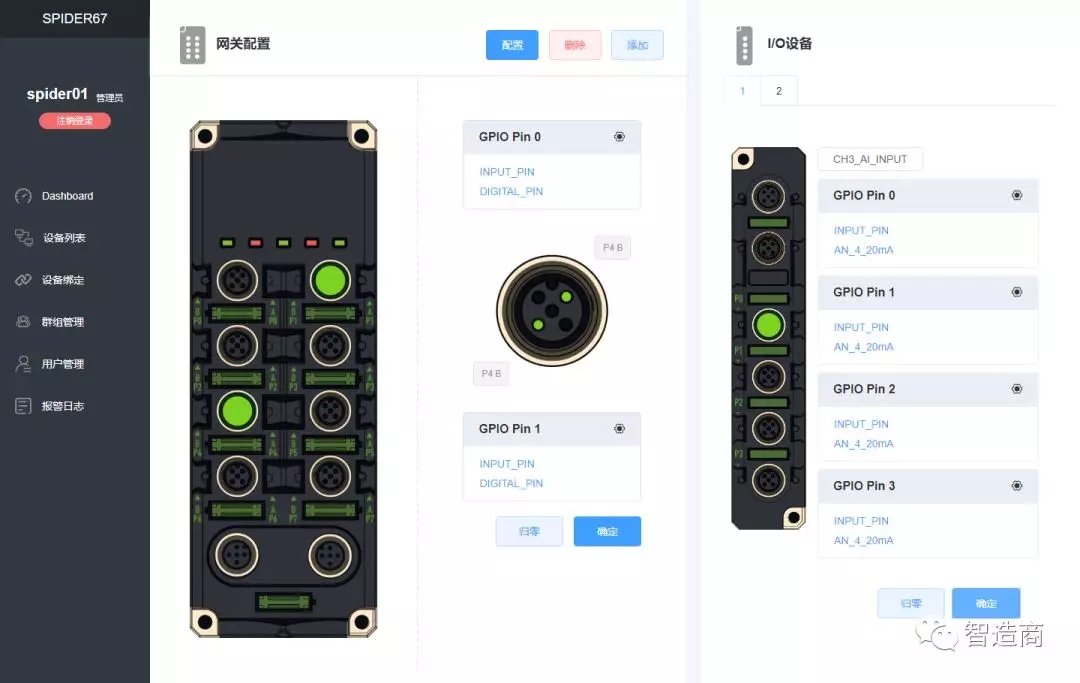Image resolution: width=1080 pixels, height=683 pixels.
Task: Click the gateway module icon beside 网关配置
Action: pyautogui.click(x=193, y=45)
